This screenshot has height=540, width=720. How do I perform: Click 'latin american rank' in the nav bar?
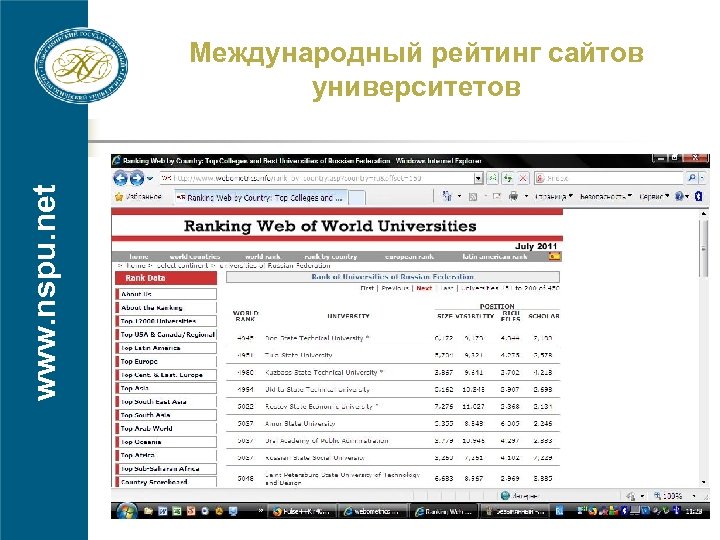pos(495,257)
